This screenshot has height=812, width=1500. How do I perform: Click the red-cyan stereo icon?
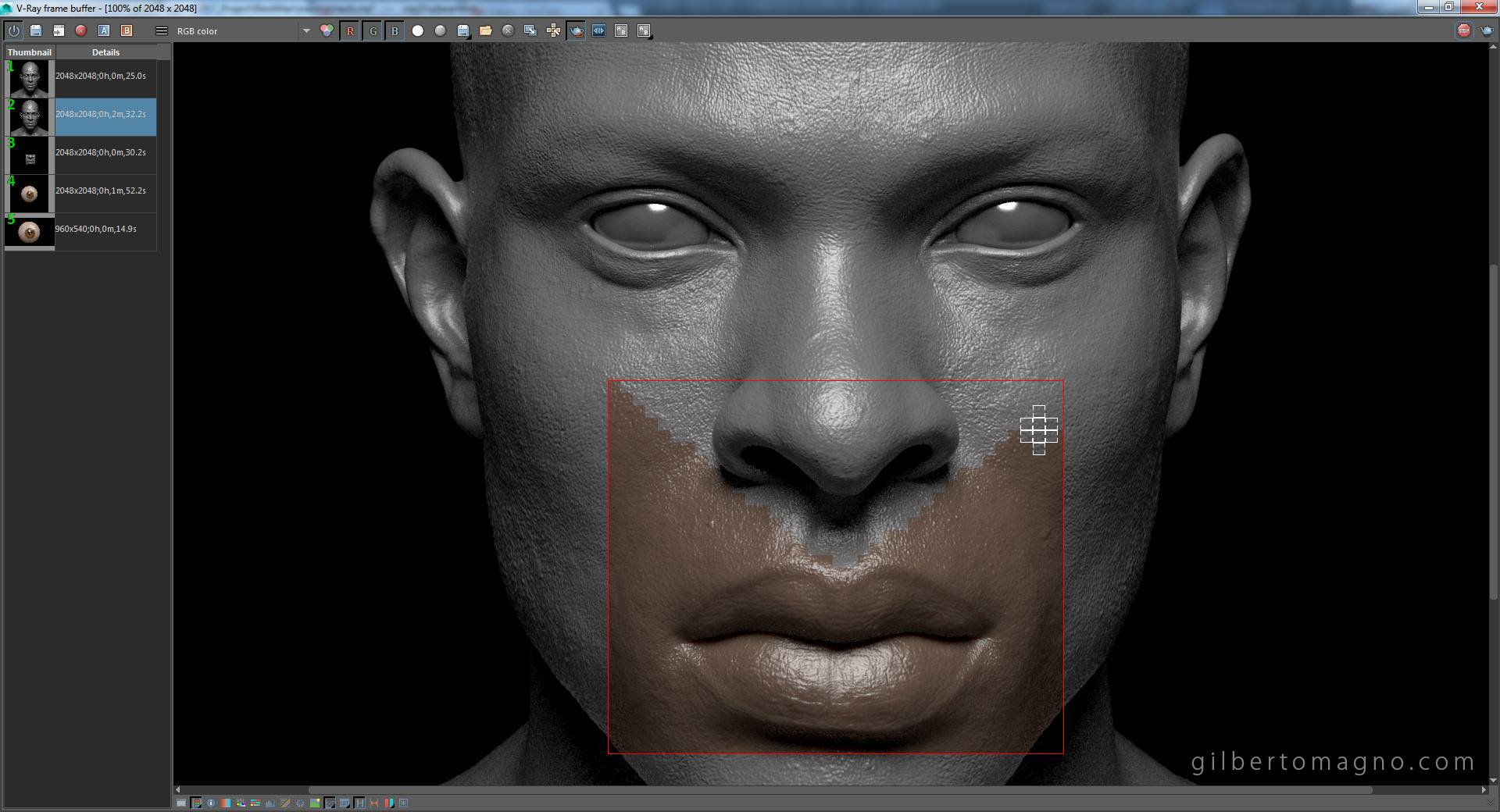pyautogui.click(x=389, y=803)
